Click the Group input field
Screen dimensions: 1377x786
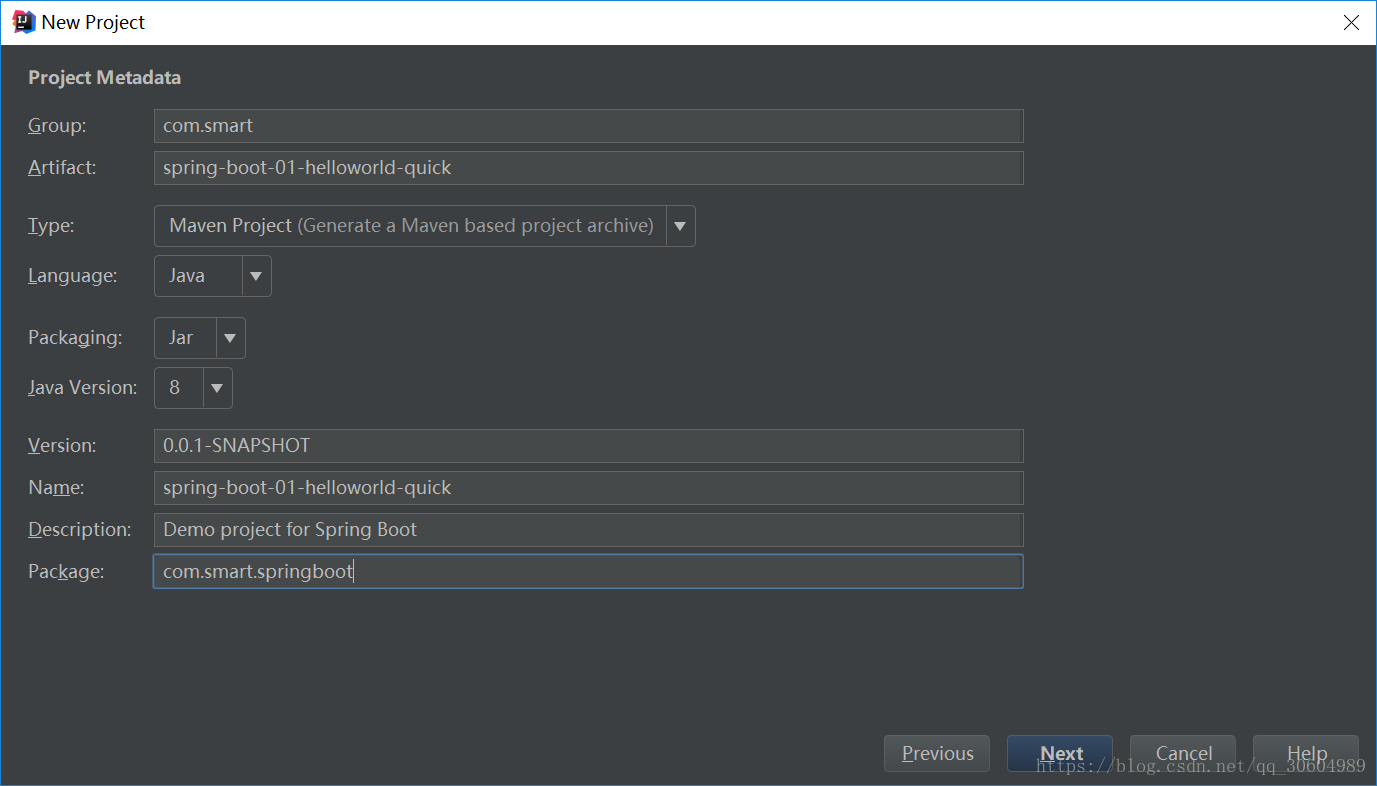point(588,126)
